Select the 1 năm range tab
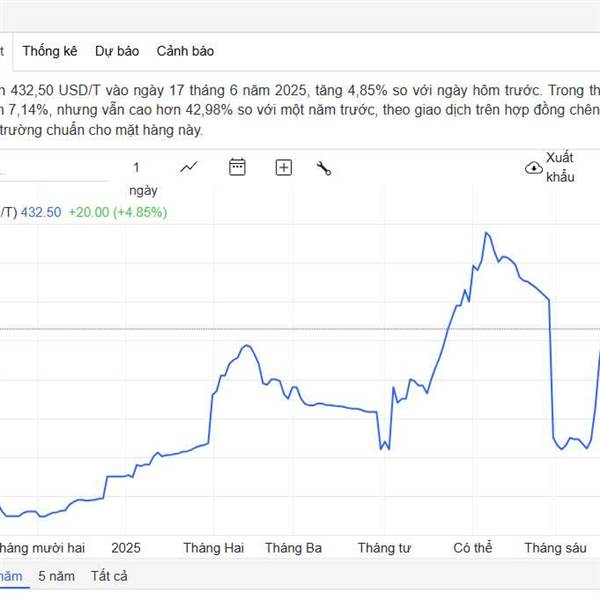Image resolution: width=600 pixels, height=600 pixels. tap(11, 576)
